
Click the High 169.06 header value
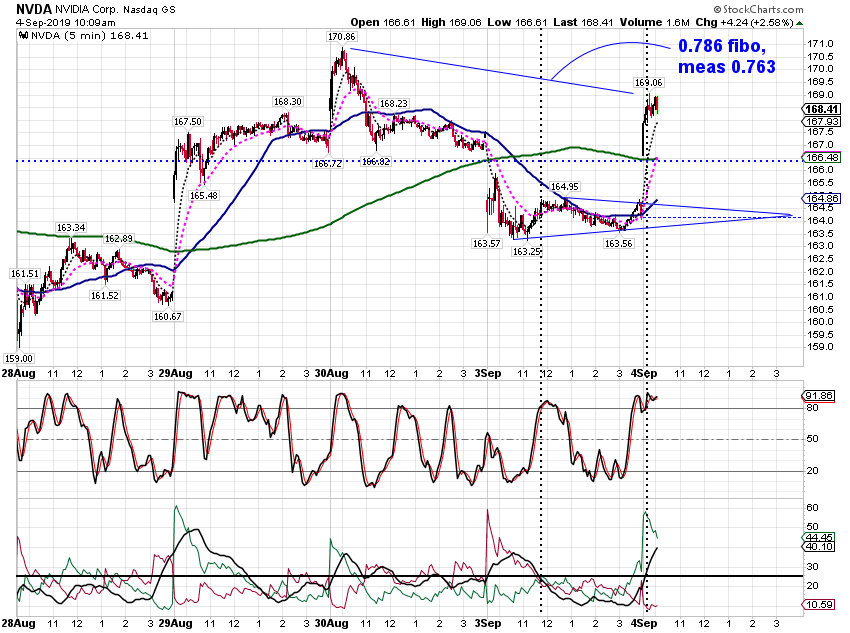[x=451, y=22]
